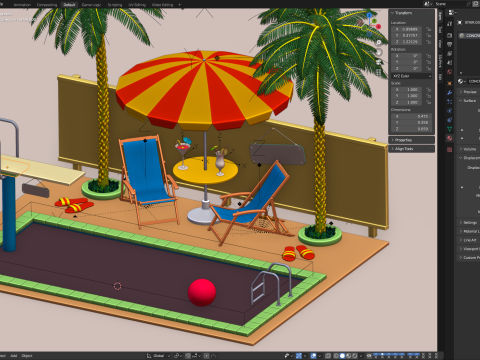Collapse the Surface panel in material properties
This screenshot has width=480, height=360.
[469, 100]
